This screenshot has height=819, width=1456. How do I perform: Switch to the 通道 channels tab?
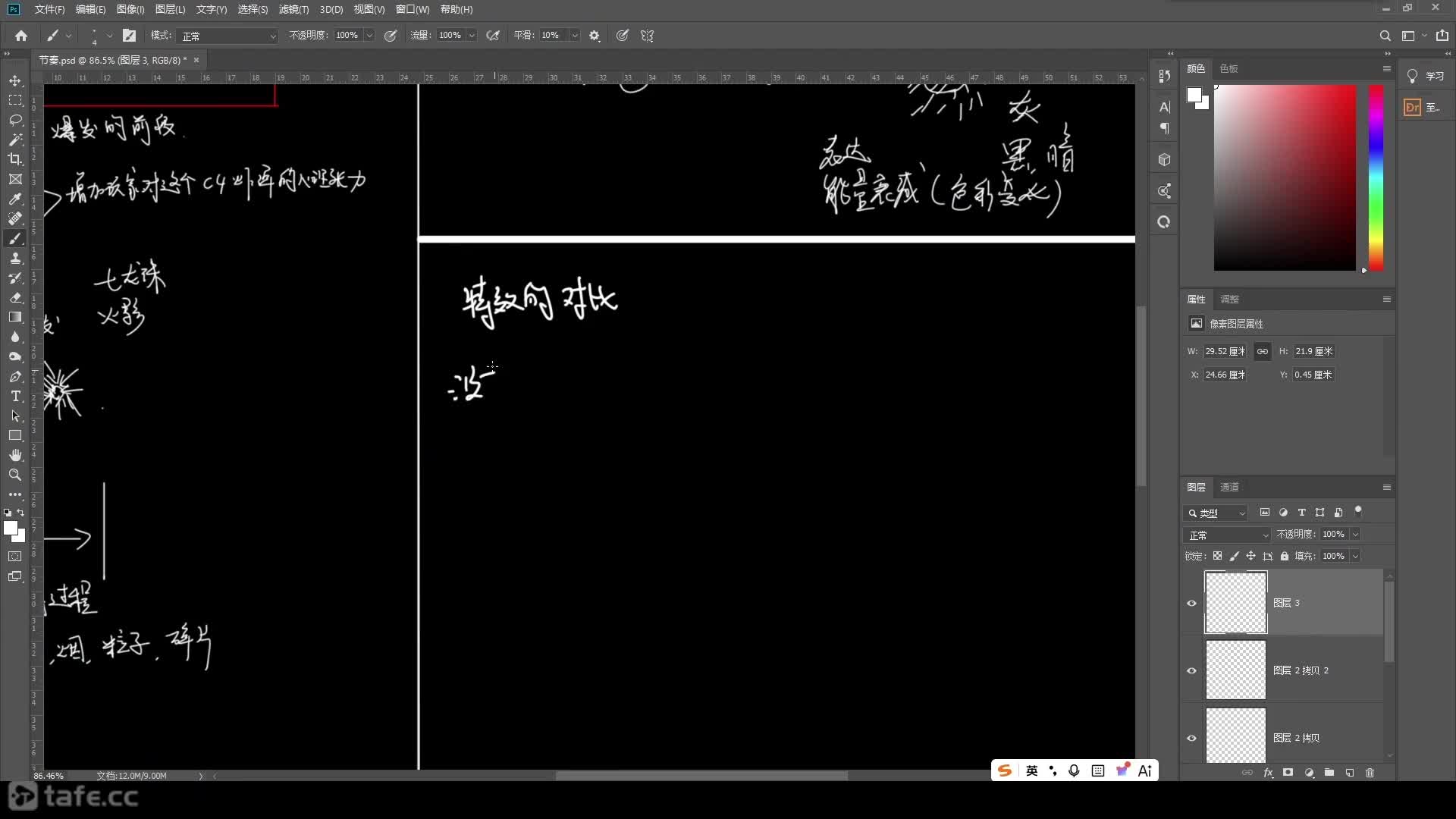tap(1229, 487)
